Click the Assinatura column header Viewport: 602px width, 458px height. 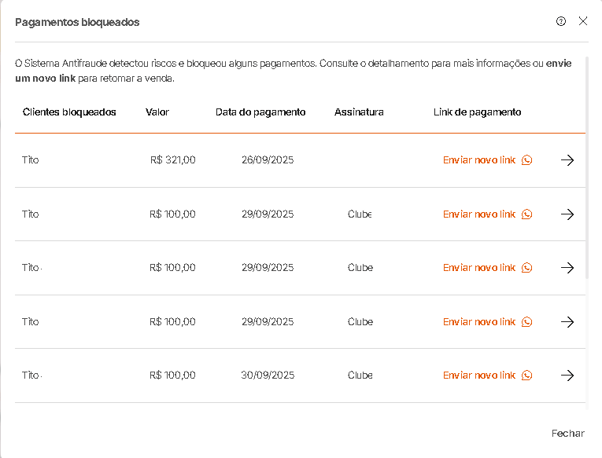[359, 112]
